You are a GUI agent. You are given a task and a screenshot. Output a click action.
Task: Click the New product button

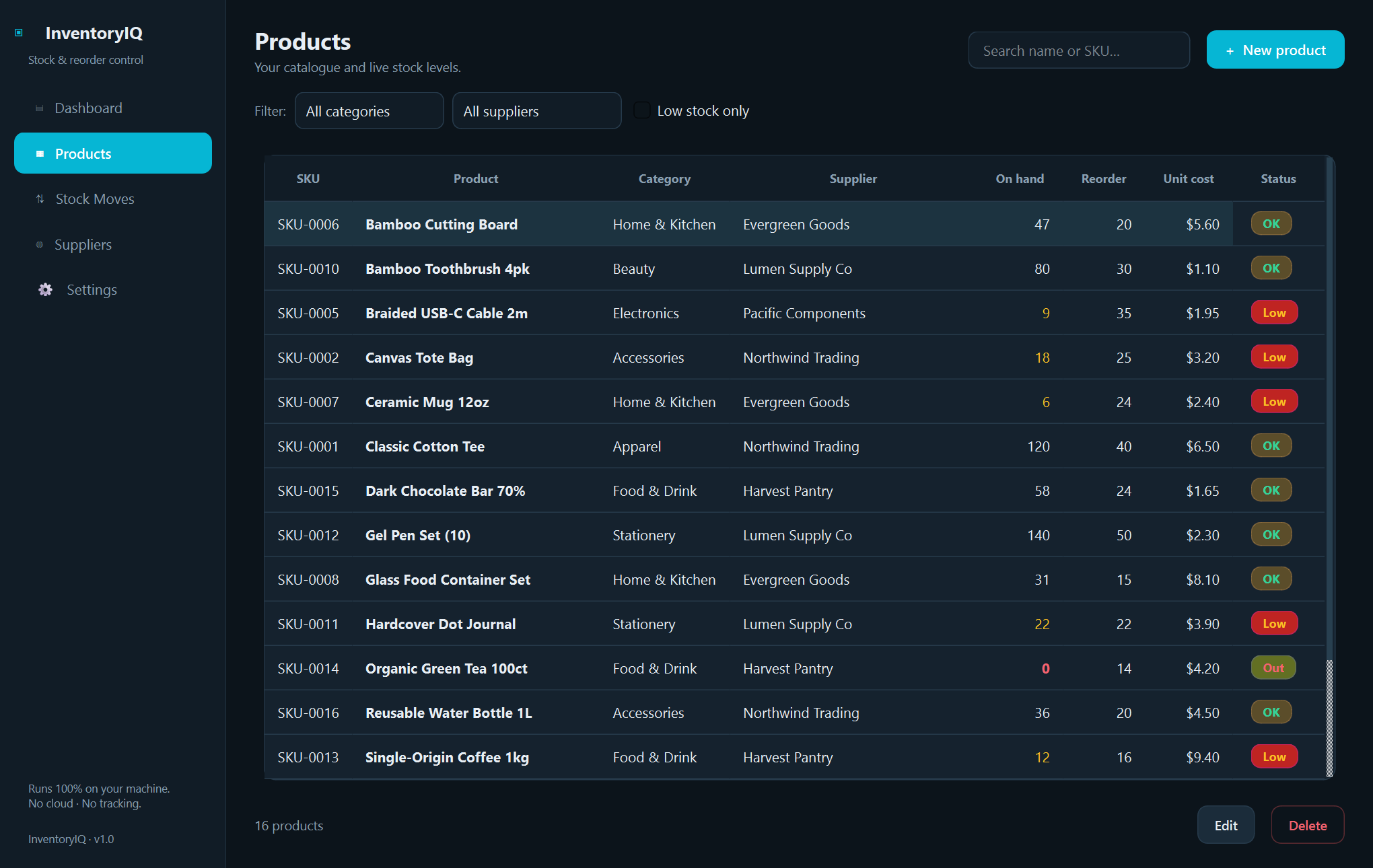[1275, 50]
